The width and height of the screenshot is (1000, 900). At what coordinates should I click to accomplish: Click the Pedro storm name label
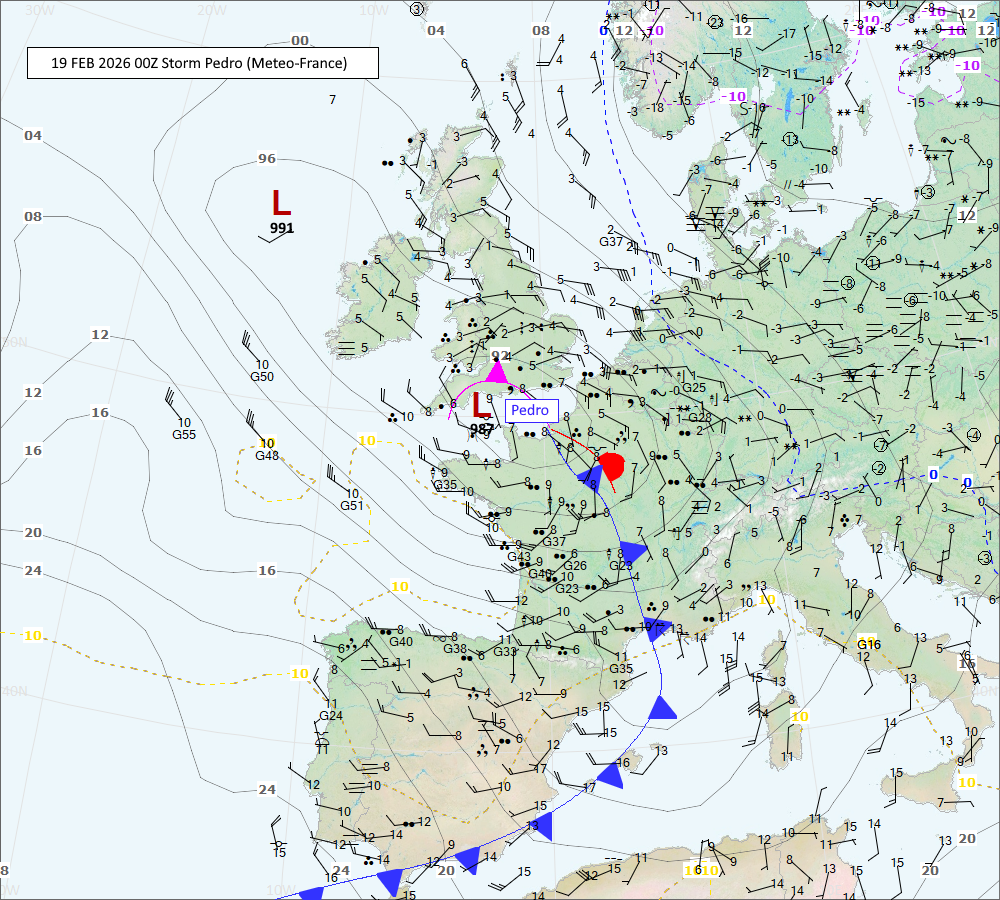coord(530,410)
